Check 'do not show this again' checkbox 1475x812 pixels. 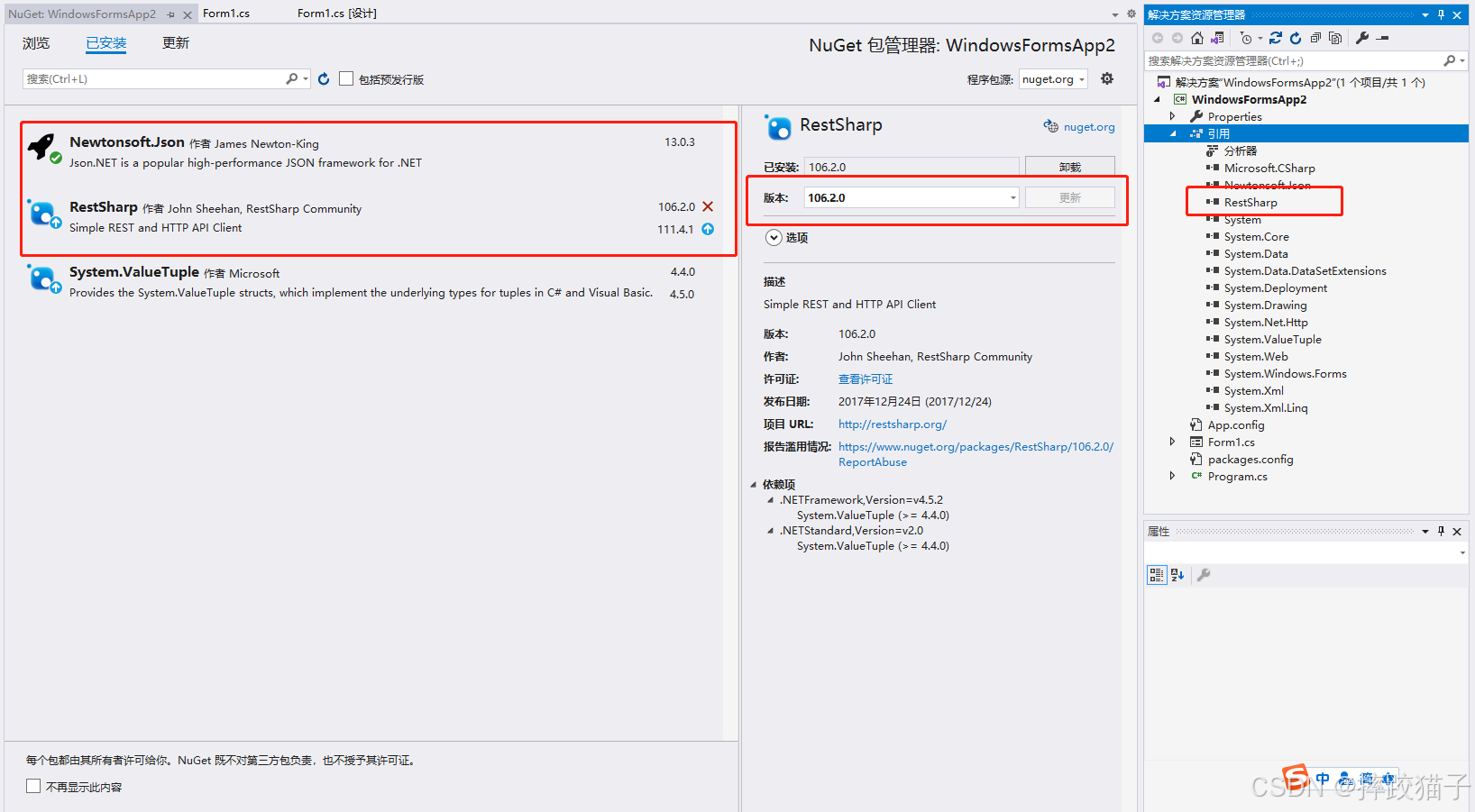tap(33, 787)
